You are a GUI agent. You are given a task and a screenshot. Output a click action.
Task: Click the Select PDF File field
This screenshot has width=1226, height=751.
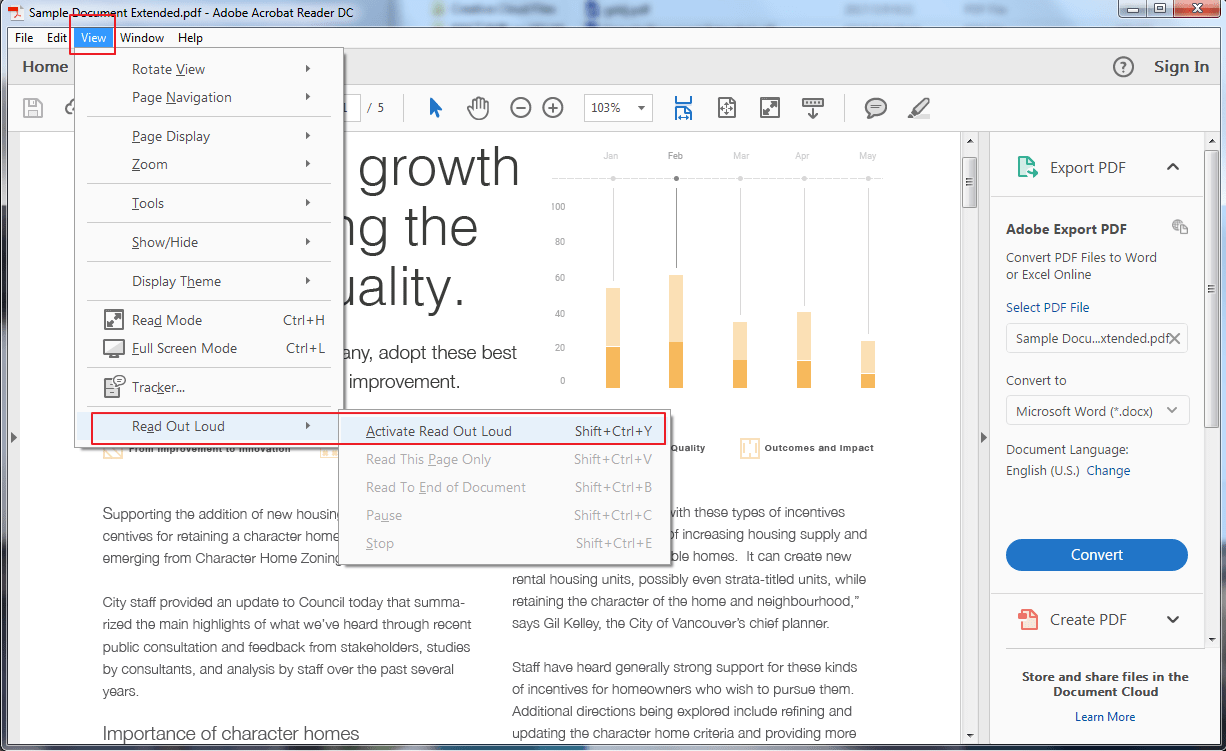pos(1097,338)
